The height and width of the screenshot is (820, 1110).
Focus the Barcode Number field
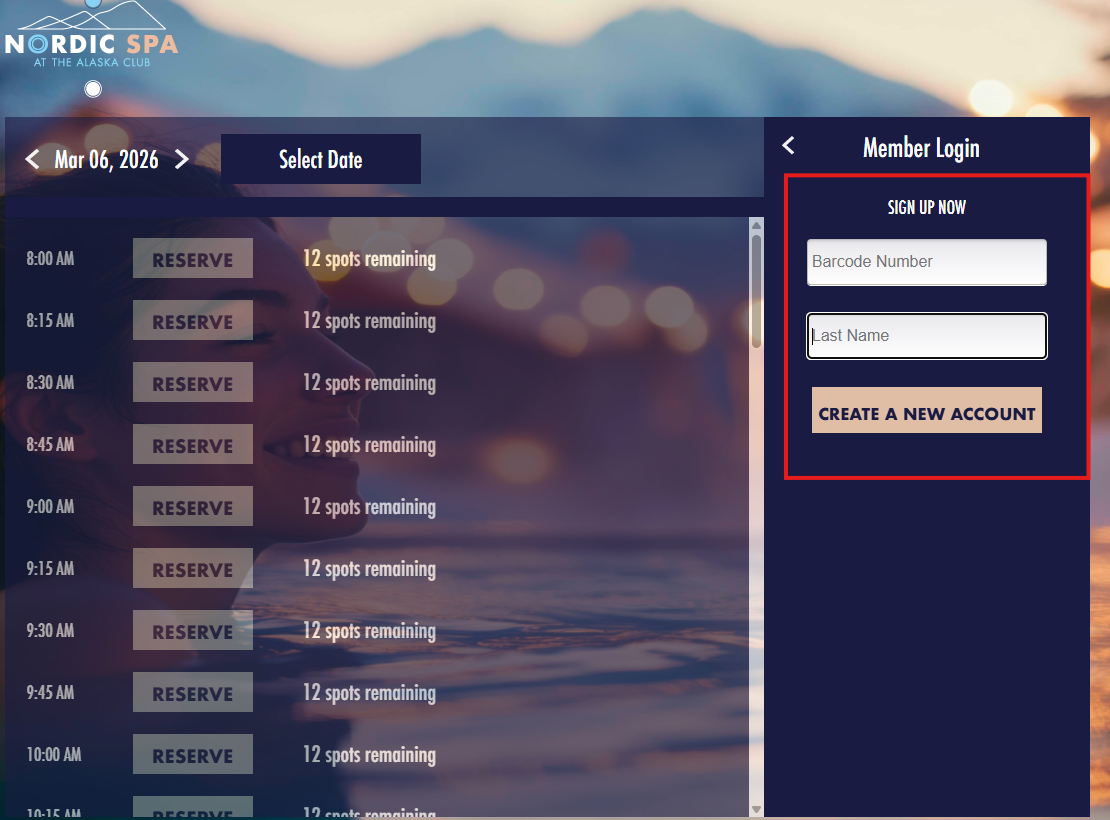point(926,262)
